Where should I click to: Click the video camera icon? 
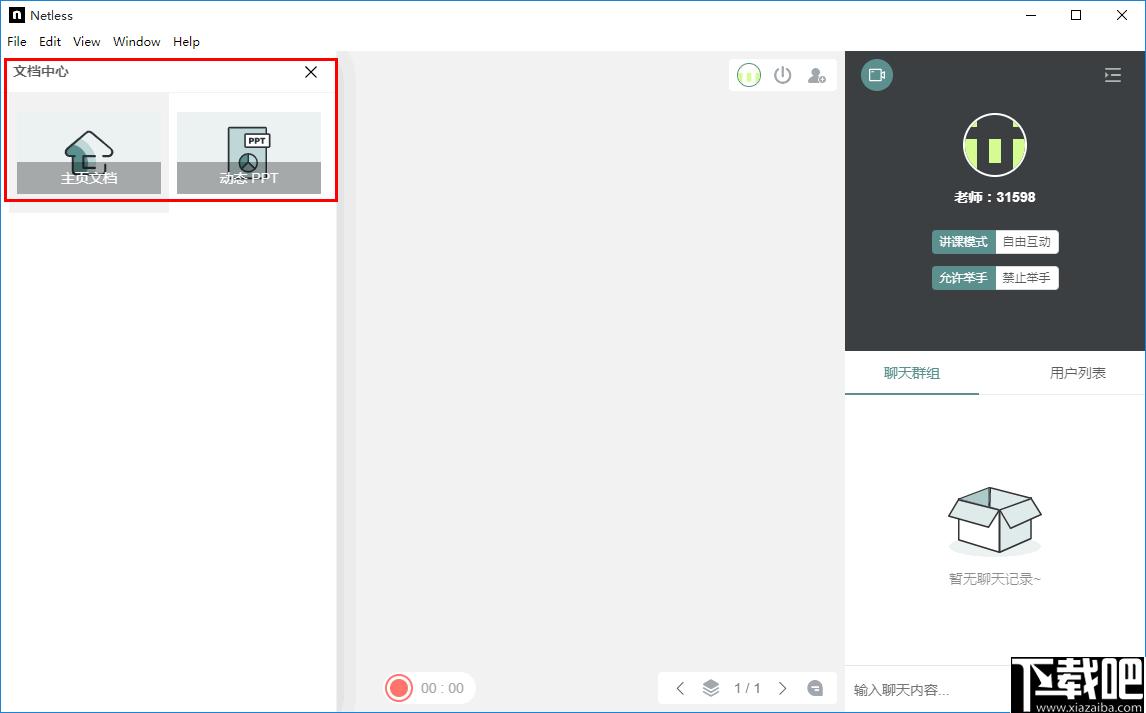877,75
